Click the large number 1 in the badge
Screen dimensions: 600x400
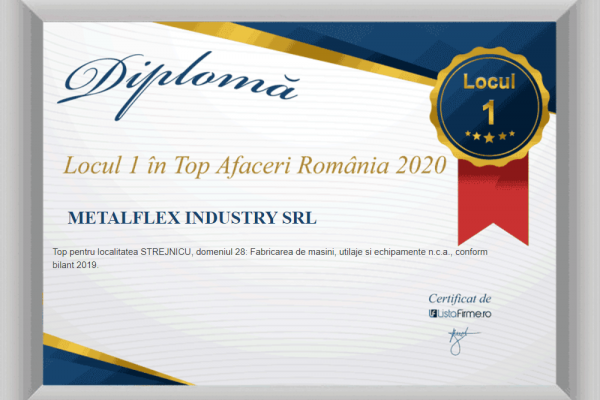click(488, 108)
